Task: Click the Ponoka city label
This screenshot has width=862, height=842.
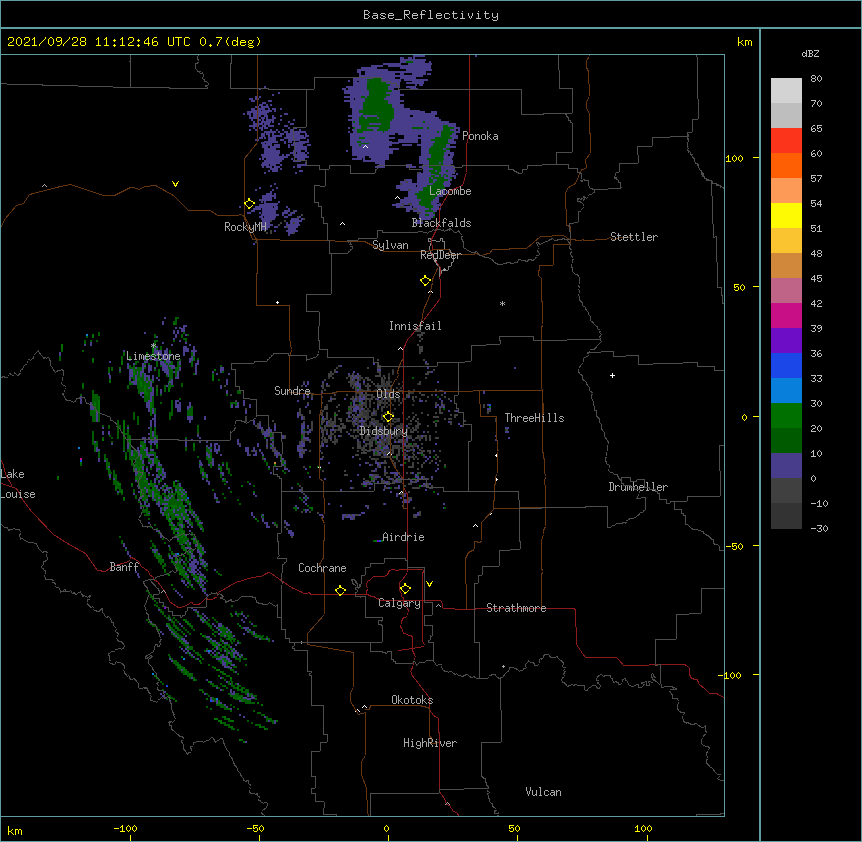Action: coord(480,136)
